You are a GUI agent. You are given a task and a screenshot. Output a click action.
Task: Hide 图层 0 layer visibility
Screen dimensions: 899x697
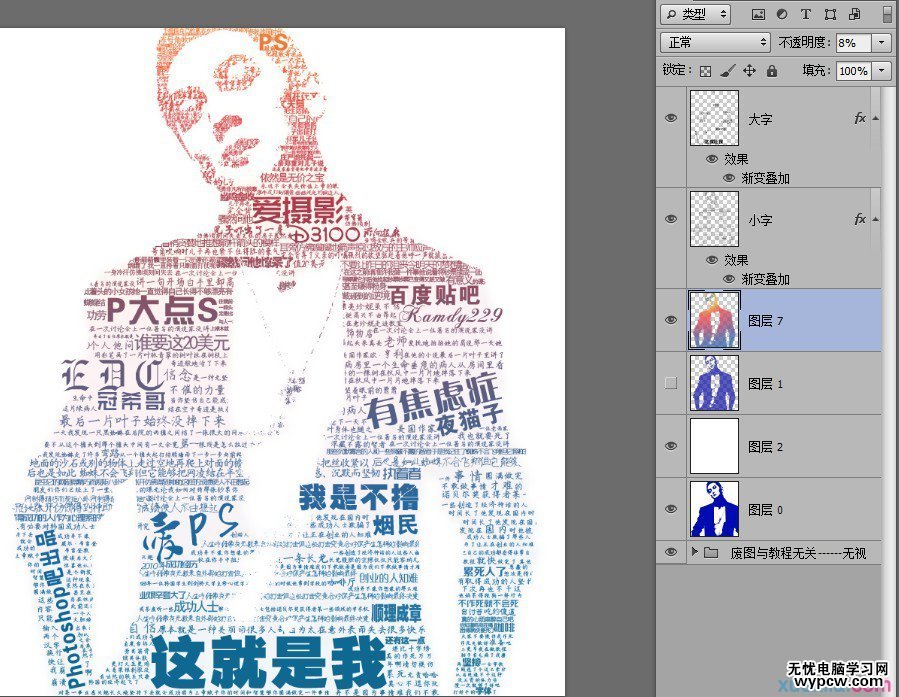click(x=671, y=509)
